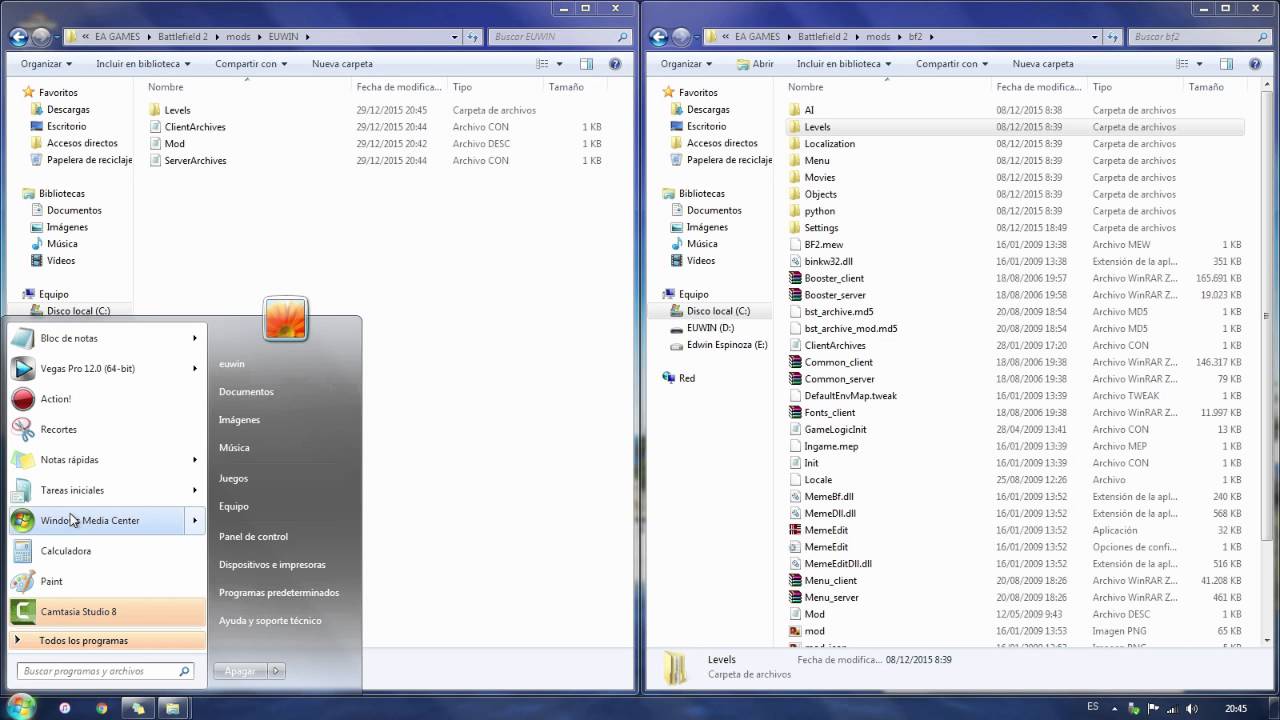Viewport: 1280px width, 720px height.
Task: Click Nueva carpeta in EUWIN window
Action: coord(342,64)
